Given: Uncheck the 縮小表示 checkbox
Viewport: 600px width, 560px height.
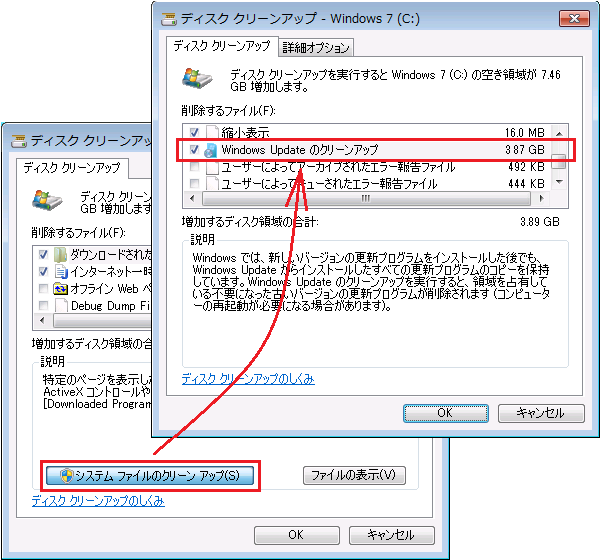Looking at the screenshot, I should click(x=194, y=132).
